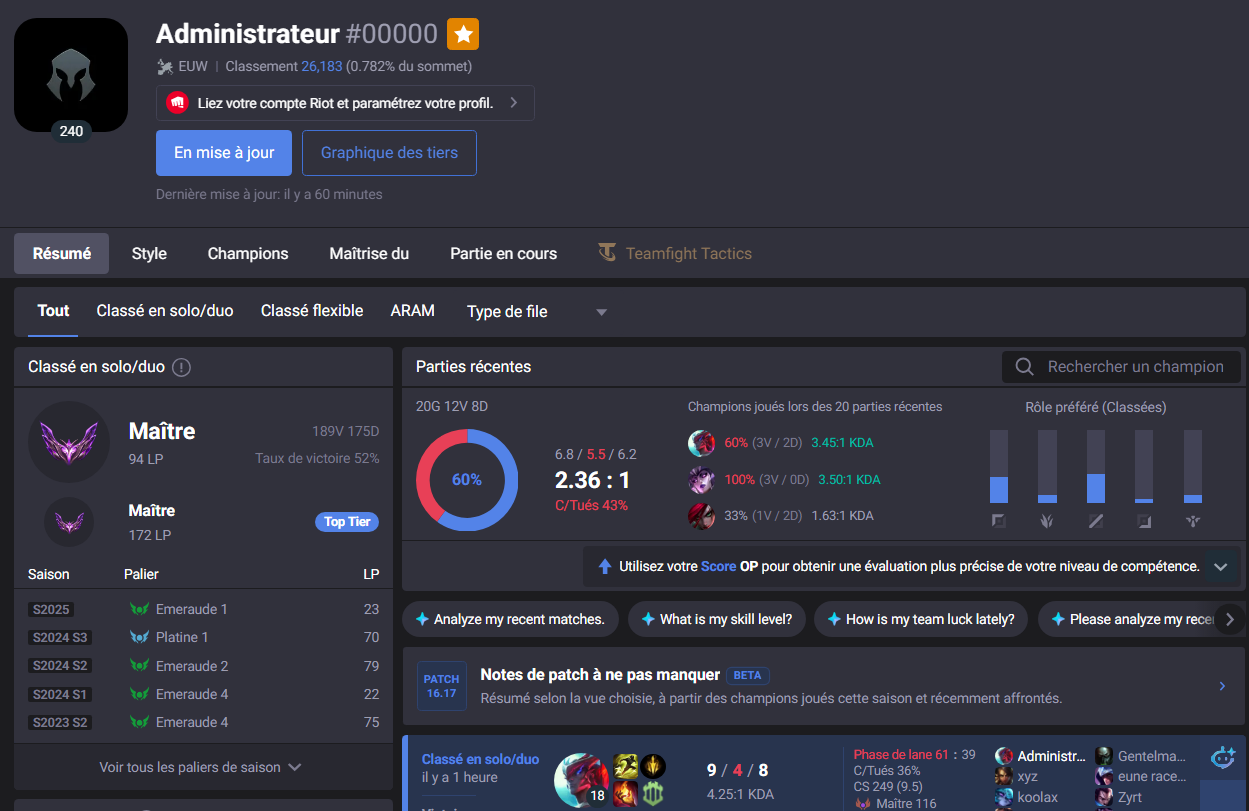Screen dimensions: 1249x811
Task: Open the patch notes arrow
Action: (x=1222, y=686)
